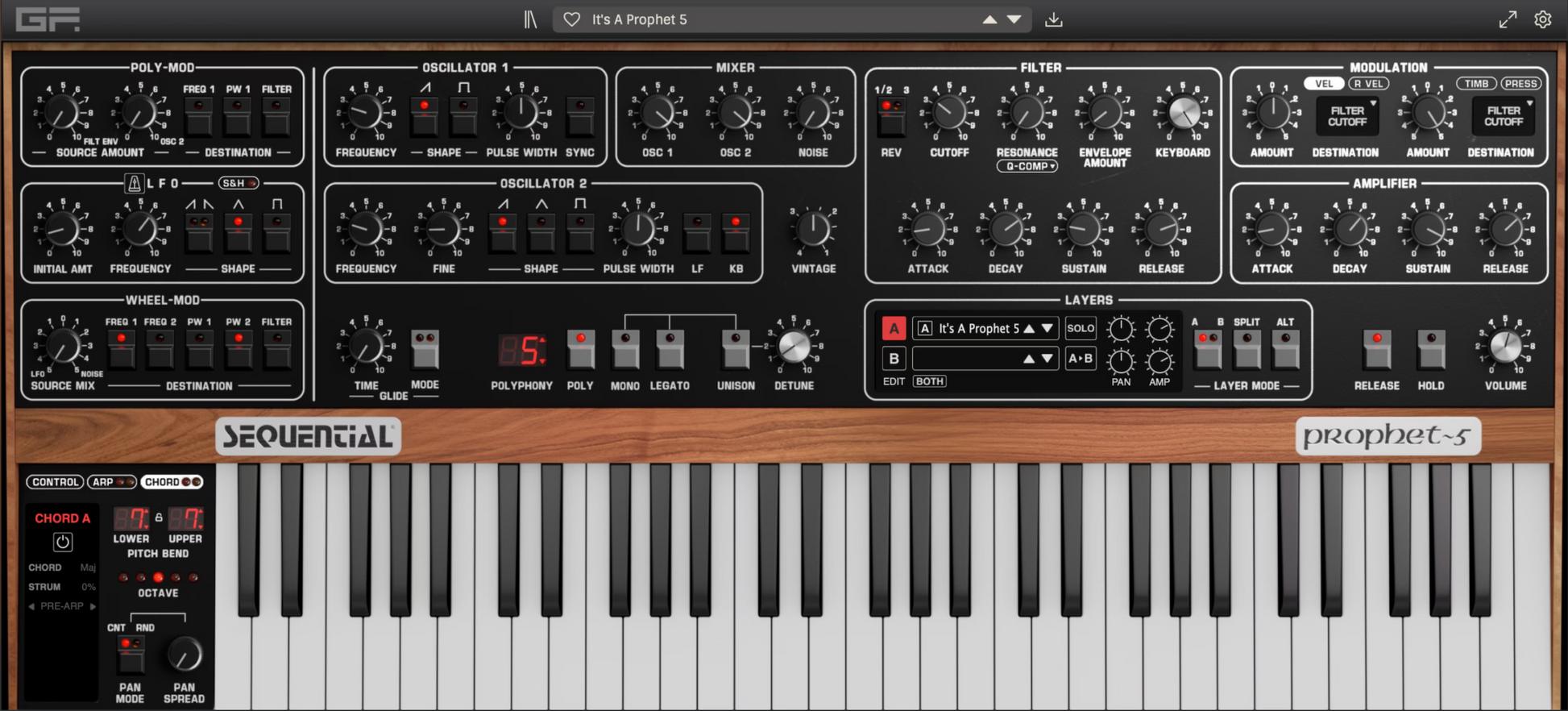Select next Layer A preset down arrow
The width and height of the screenshot is (1568, 711).
coord(1047,328)
